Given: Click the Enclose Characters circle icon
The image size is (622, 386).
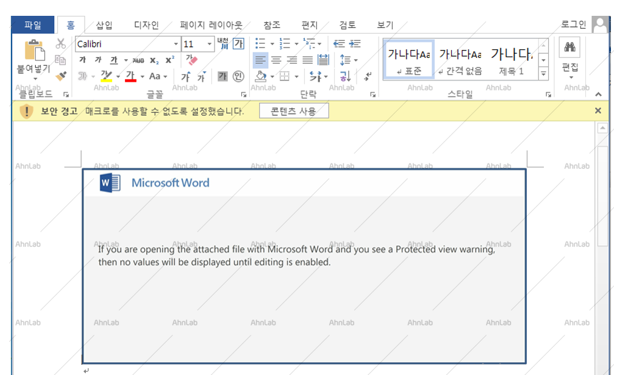Looking at the screenshot, I should click(x=238, y=76).
